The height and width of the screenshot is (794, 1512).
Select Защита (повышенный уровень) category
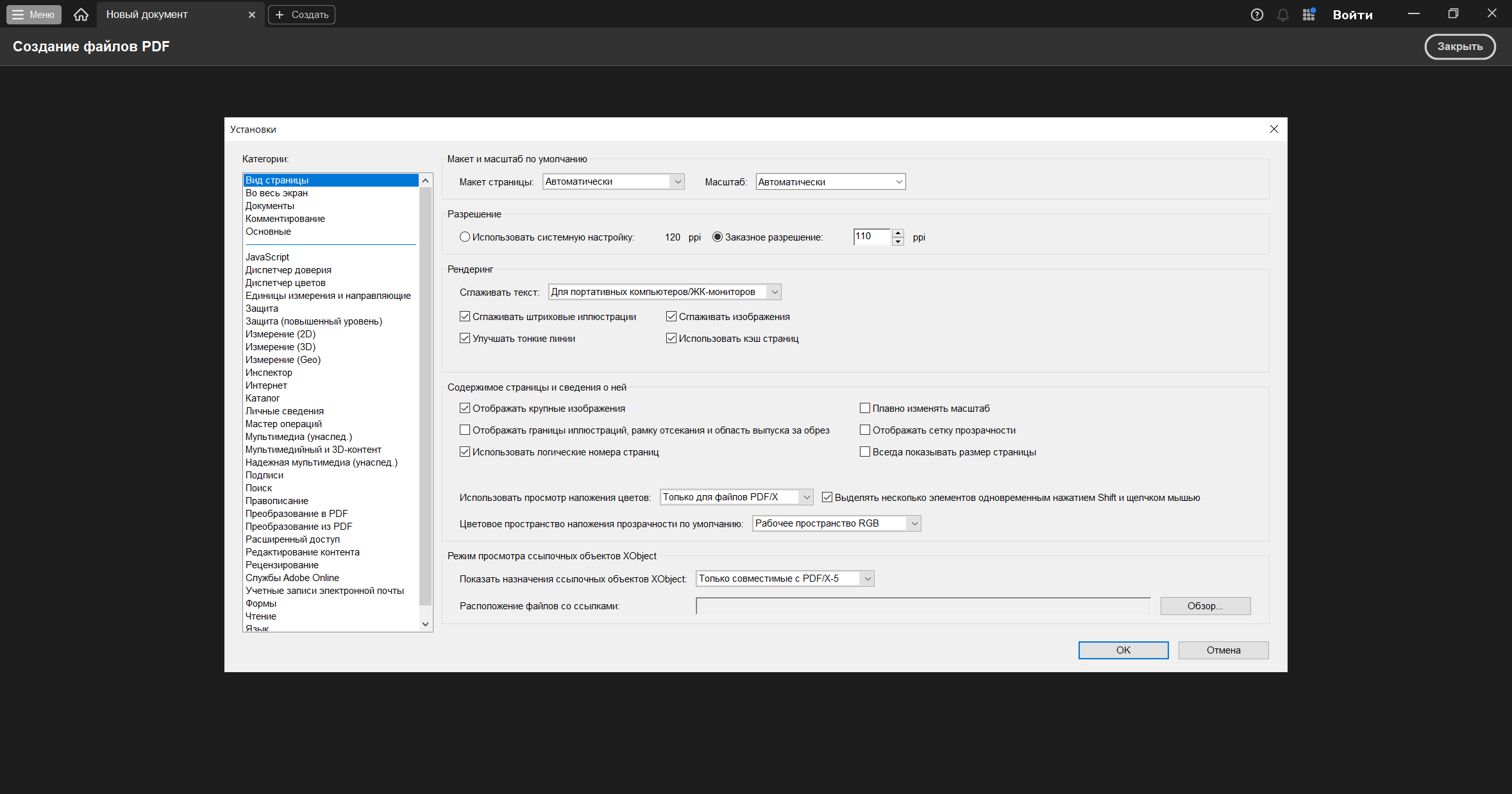click(x=331, y=321)
